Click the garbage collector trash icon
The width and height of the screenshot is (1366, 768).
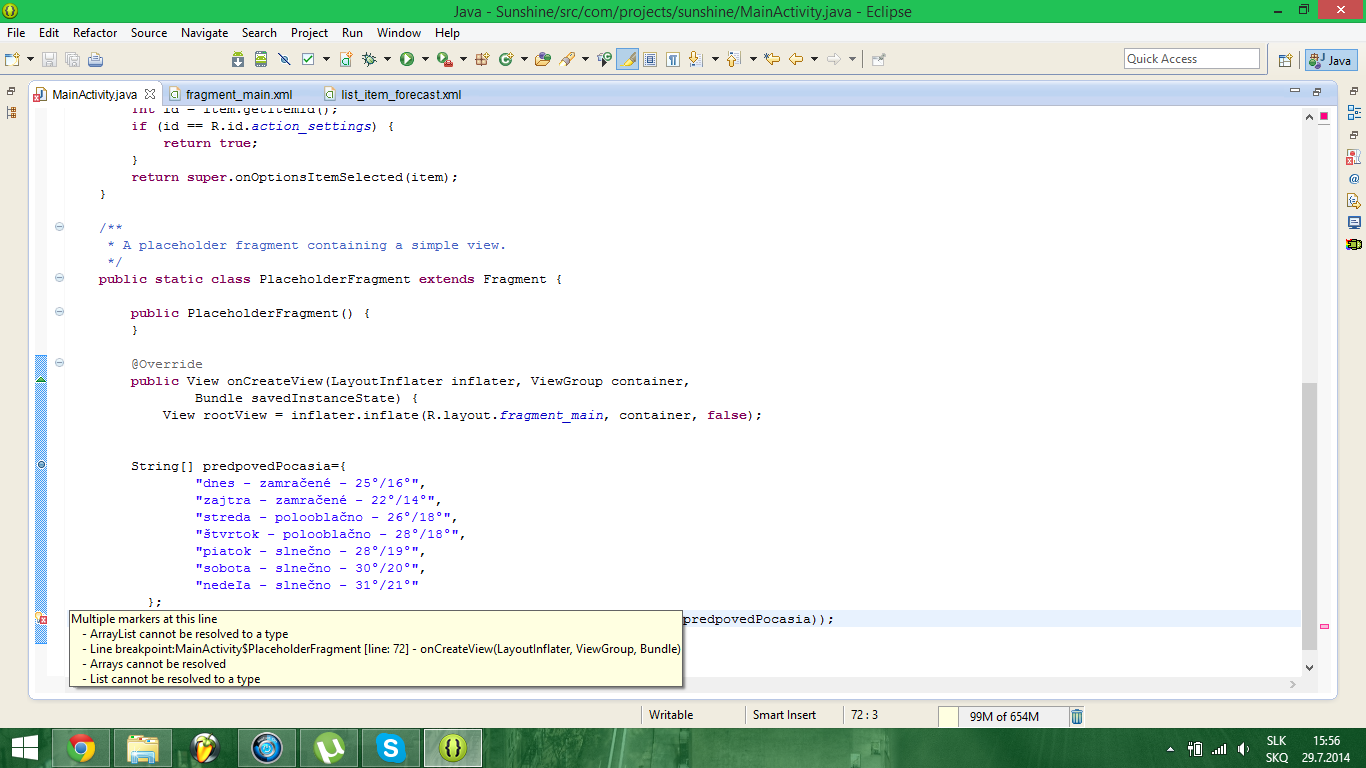click(x=1077, y=716)
